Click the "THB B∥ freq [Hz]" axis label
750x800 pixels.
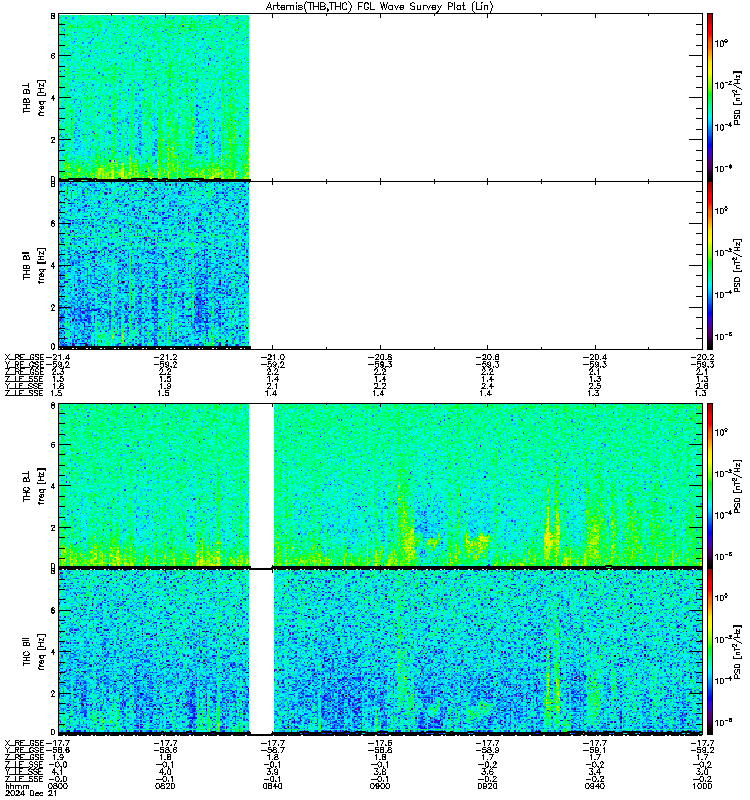tap(34, 265)
